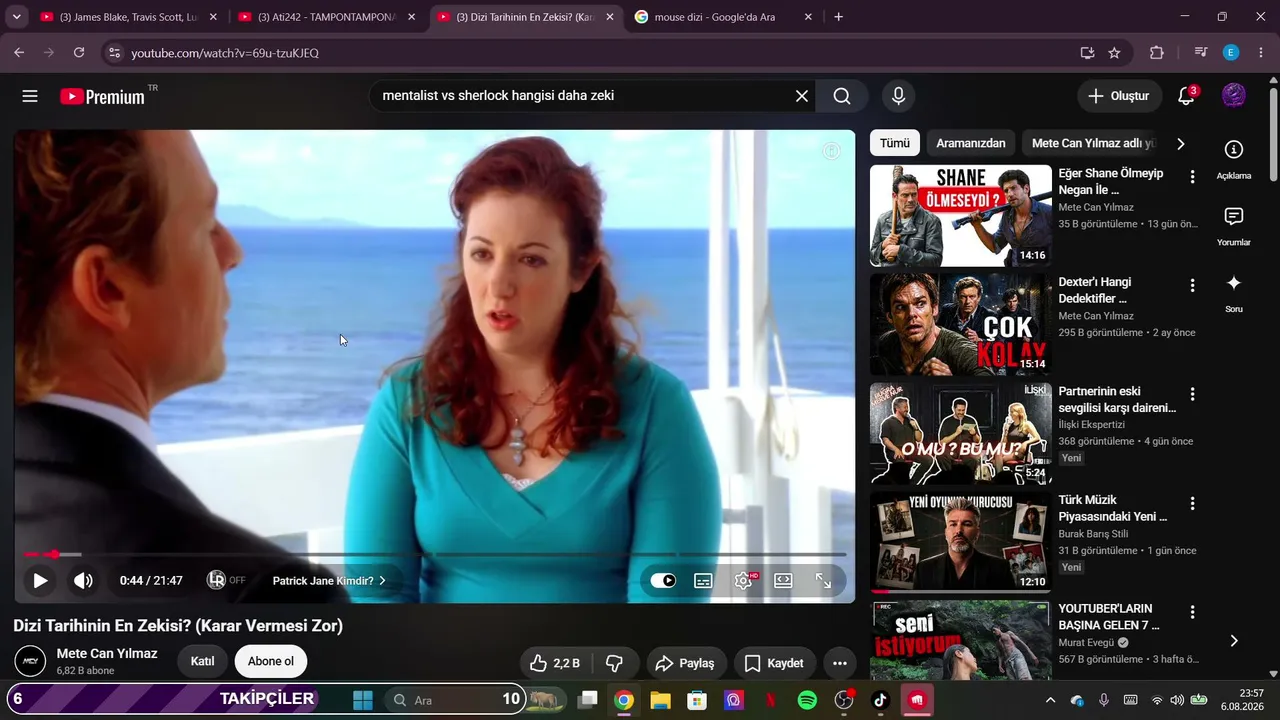This screenshot has height=720, width=1280.
Task: Switch to the mouse dizi Google tab
Action: pyautogui.click(x=724, y=17)
